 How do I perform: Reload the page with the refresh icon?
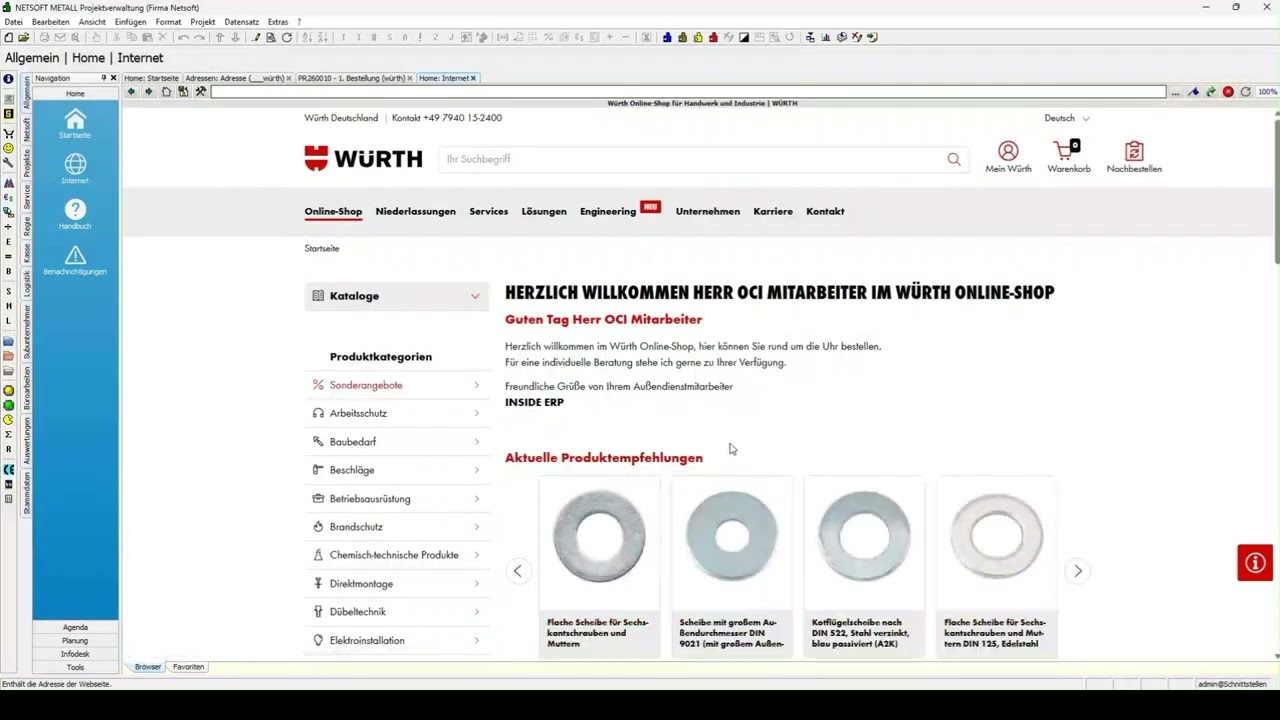1245,92
